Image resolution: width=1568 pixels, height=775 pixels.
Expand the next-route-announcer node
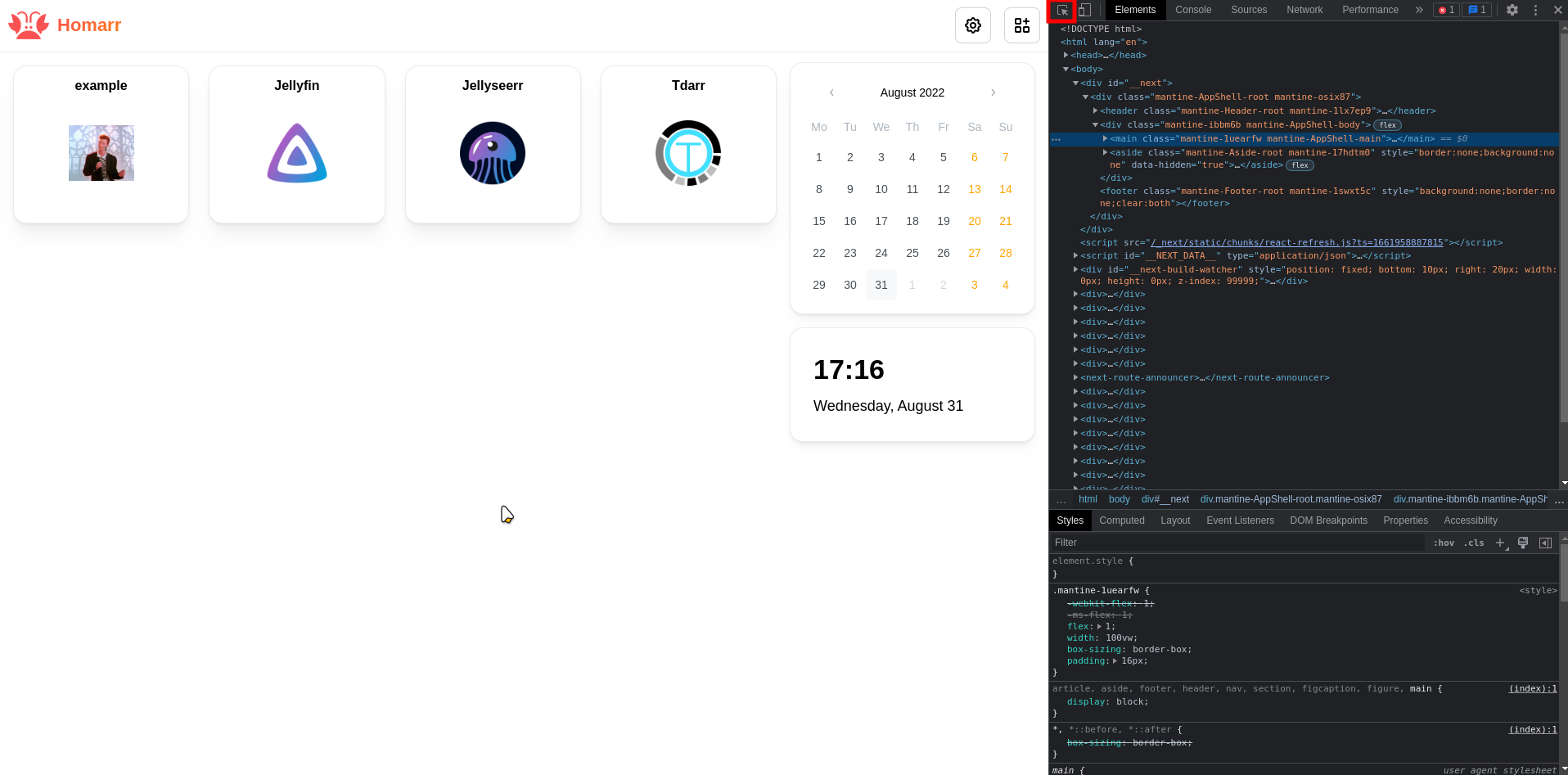click(x=1075, y=377)
